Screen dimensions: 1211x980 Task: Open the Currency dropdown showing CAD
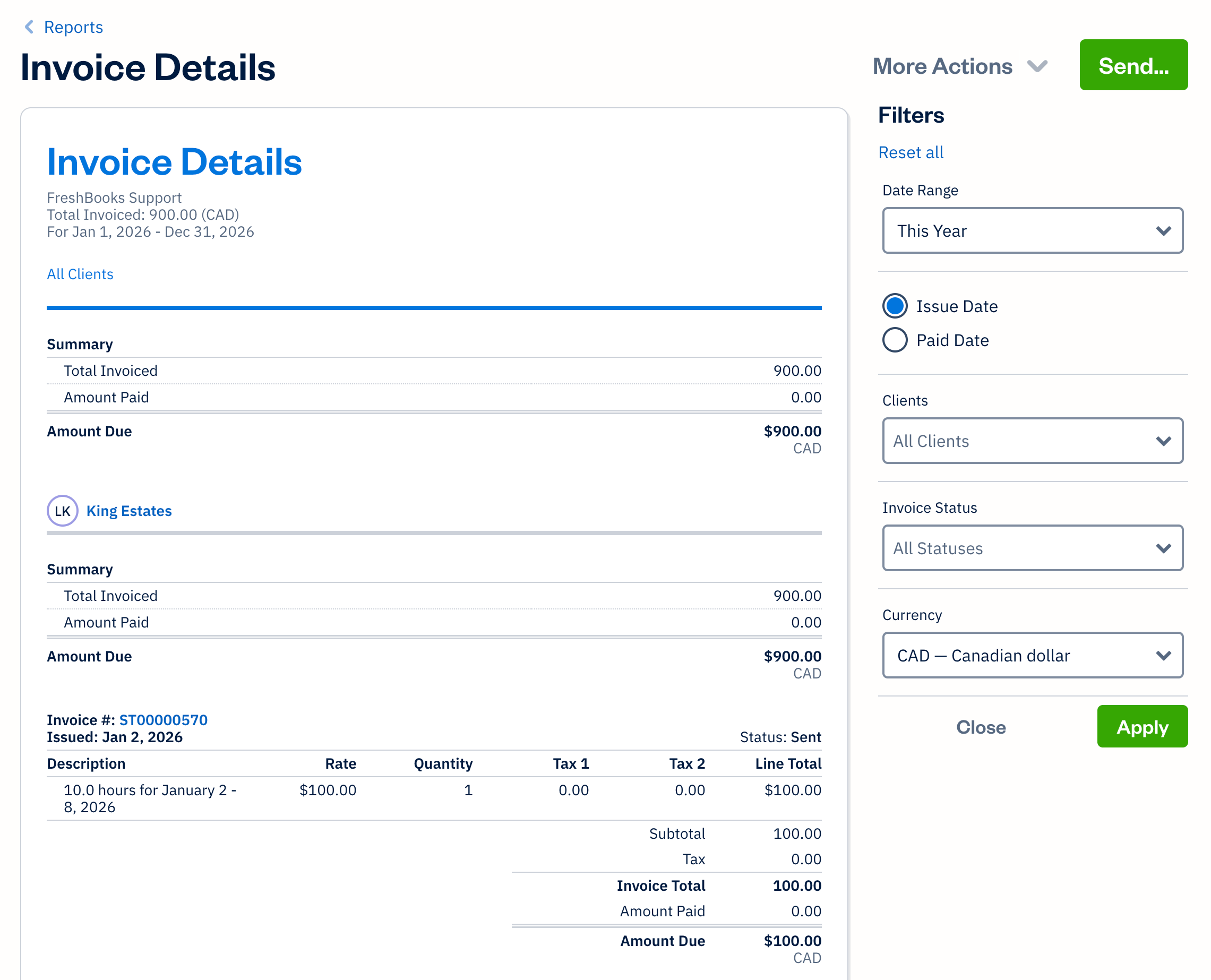click(x=1032, y=656)
